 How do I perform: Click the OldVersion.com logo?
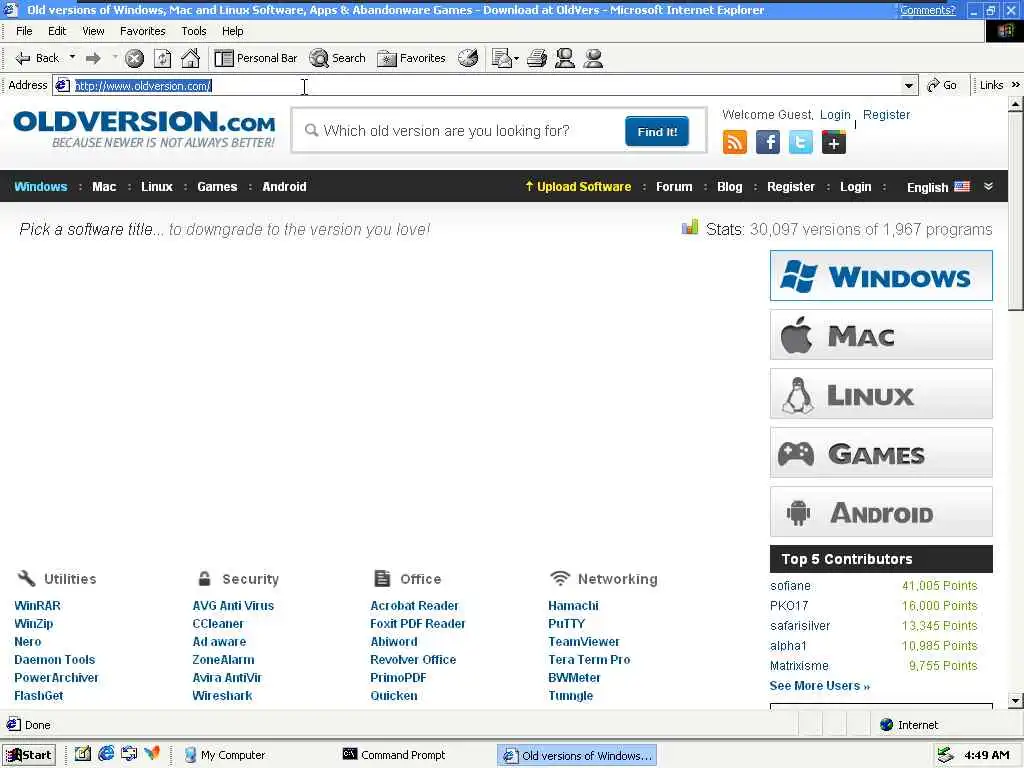click(x=144, y=129)
